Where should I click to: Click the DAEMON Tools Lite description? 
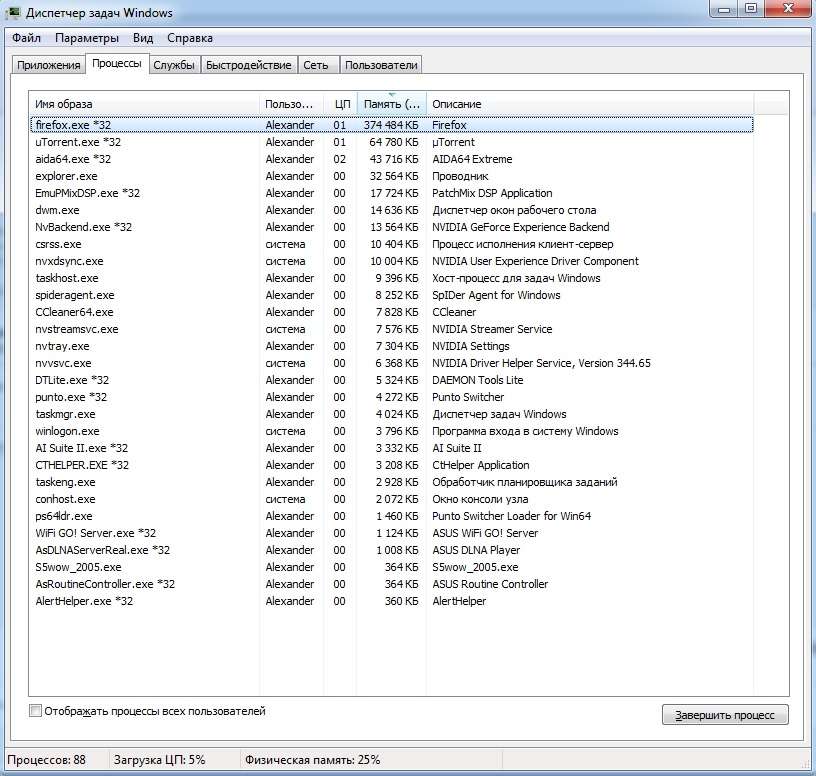click(477, 380)
